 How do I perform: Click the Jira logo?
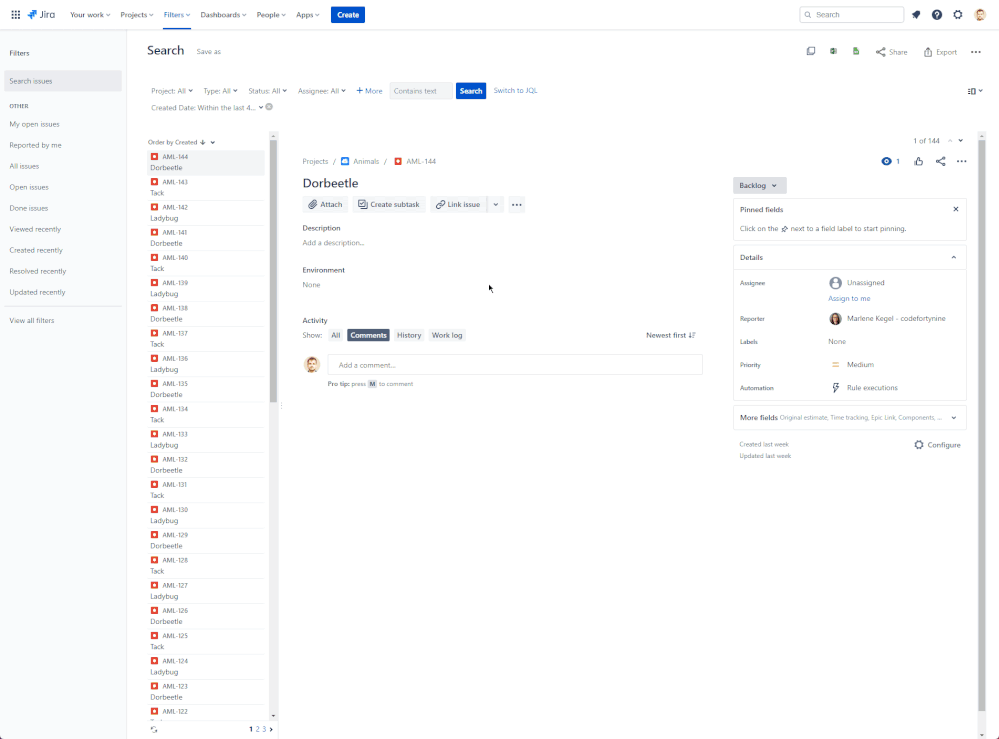41,15
